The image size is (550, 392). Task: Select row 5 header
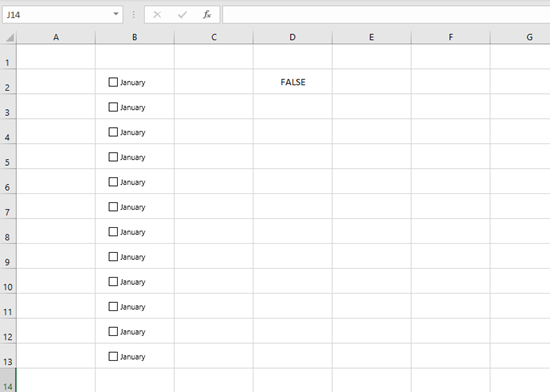[x=8, y=156]
